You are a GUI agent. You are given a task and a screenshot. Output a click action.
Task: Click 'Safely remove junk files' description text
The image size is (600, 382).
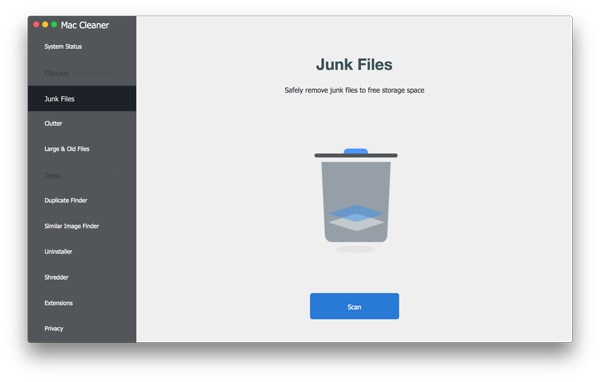pyautogui.click(x=354, y=90)
